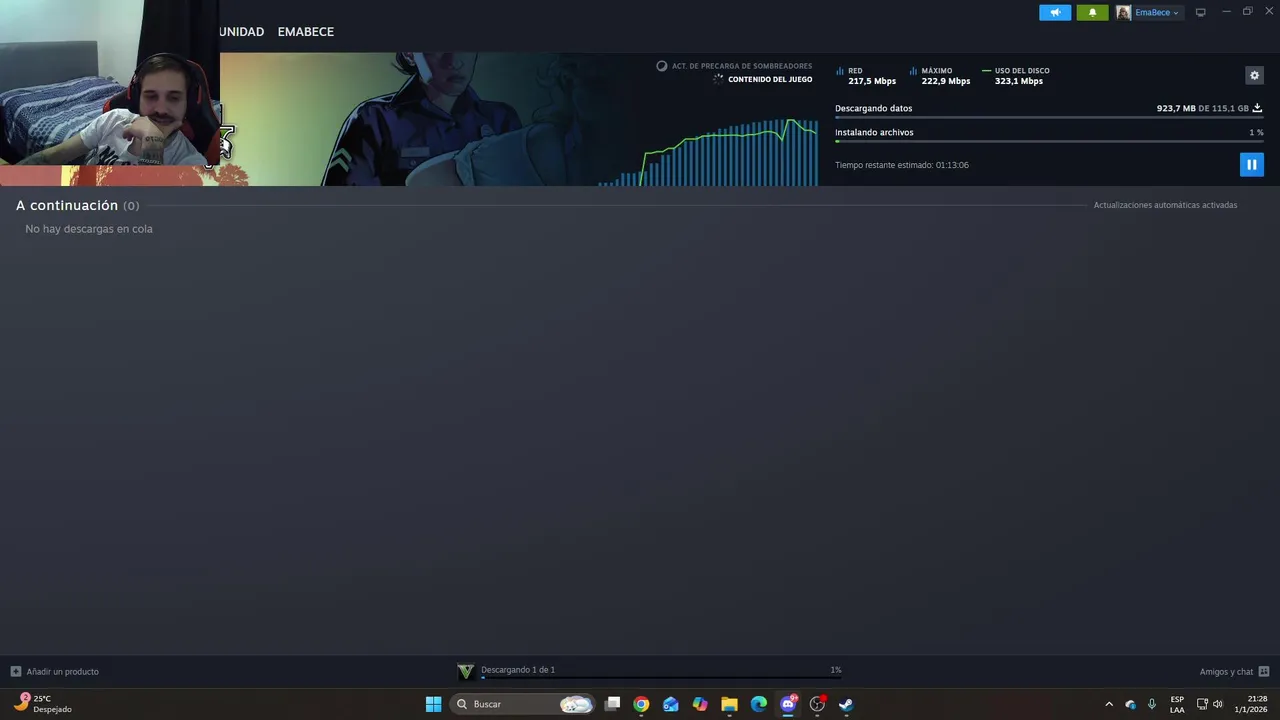
Task: Open Discord from the taskbar
Action: (x=788, y=704)
